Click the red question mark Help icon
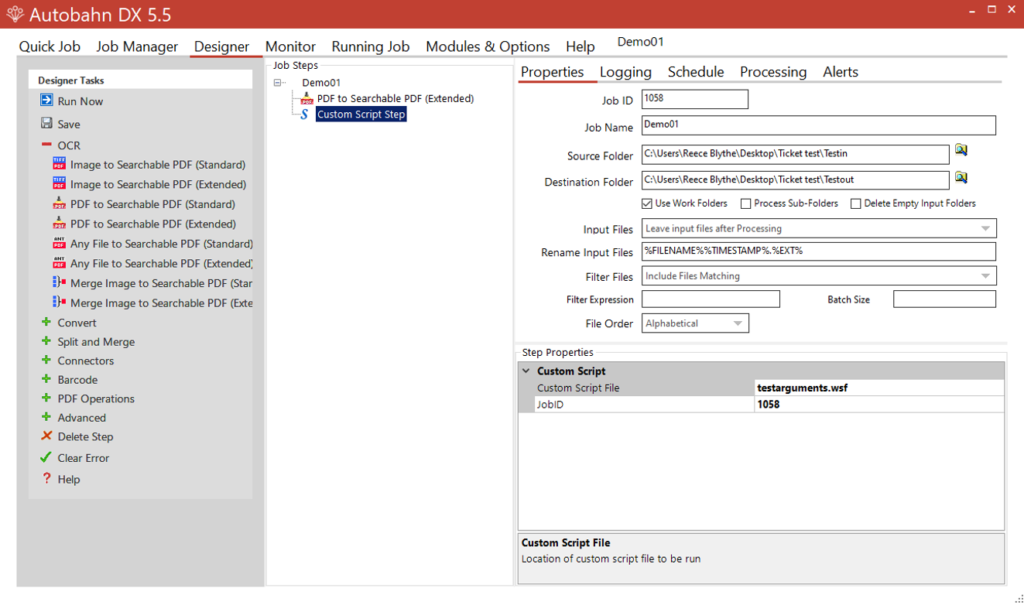 click(46, 479)
